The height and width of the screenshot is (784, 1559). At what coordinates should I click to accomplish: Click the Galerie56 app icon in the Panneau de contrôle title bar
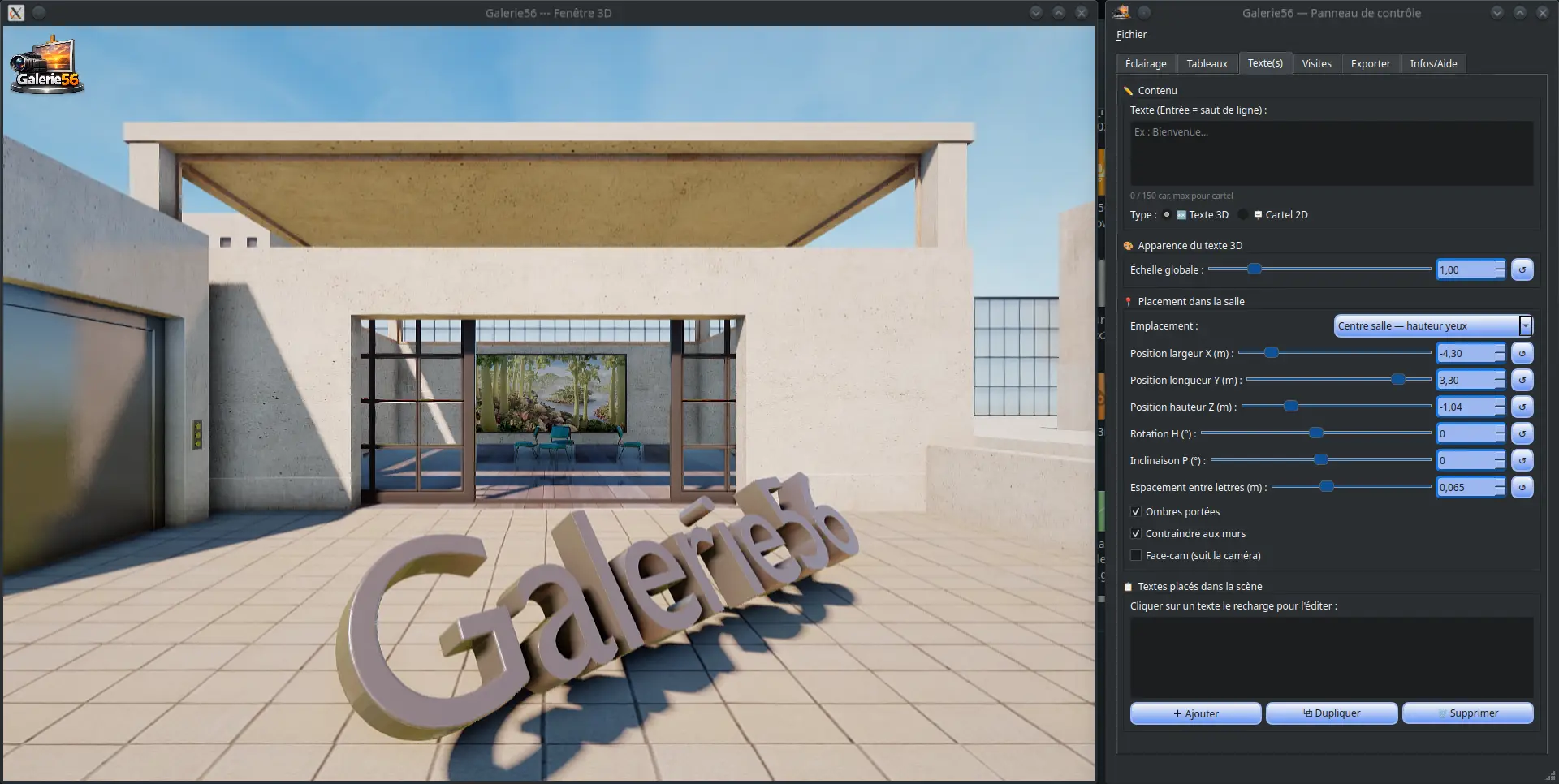[1121, 12]
